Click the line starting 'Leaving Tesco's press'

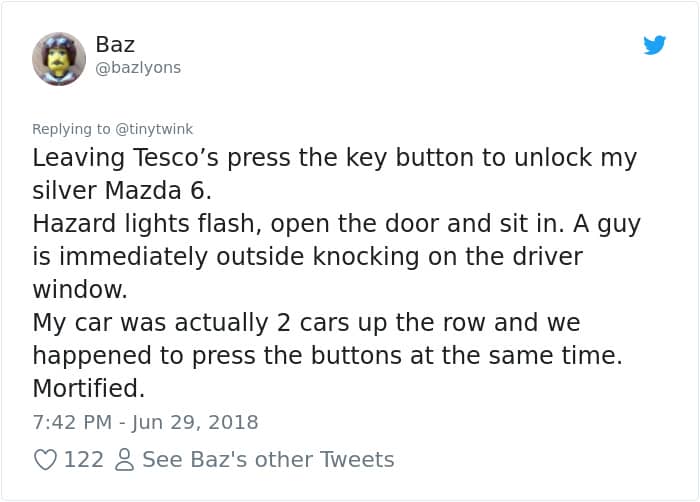334,158
